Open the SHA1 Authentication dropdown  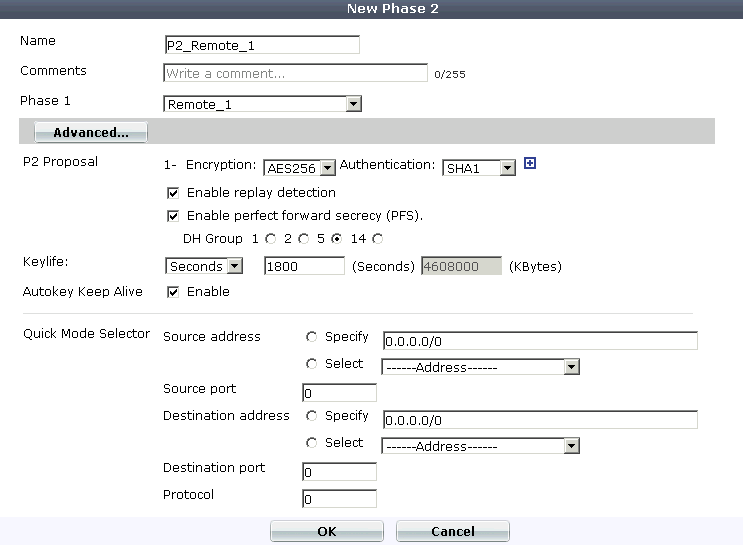(x=479, y=167)
